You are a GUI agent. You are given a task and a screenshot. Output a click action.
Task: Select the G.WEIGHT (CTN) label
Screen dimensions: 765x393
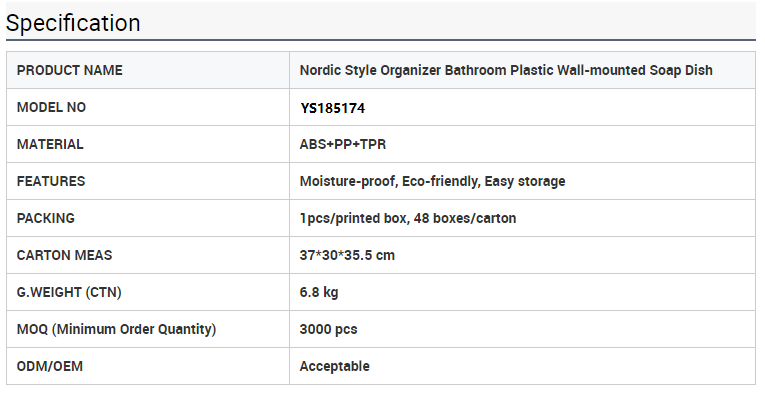(x=69, y=292)
